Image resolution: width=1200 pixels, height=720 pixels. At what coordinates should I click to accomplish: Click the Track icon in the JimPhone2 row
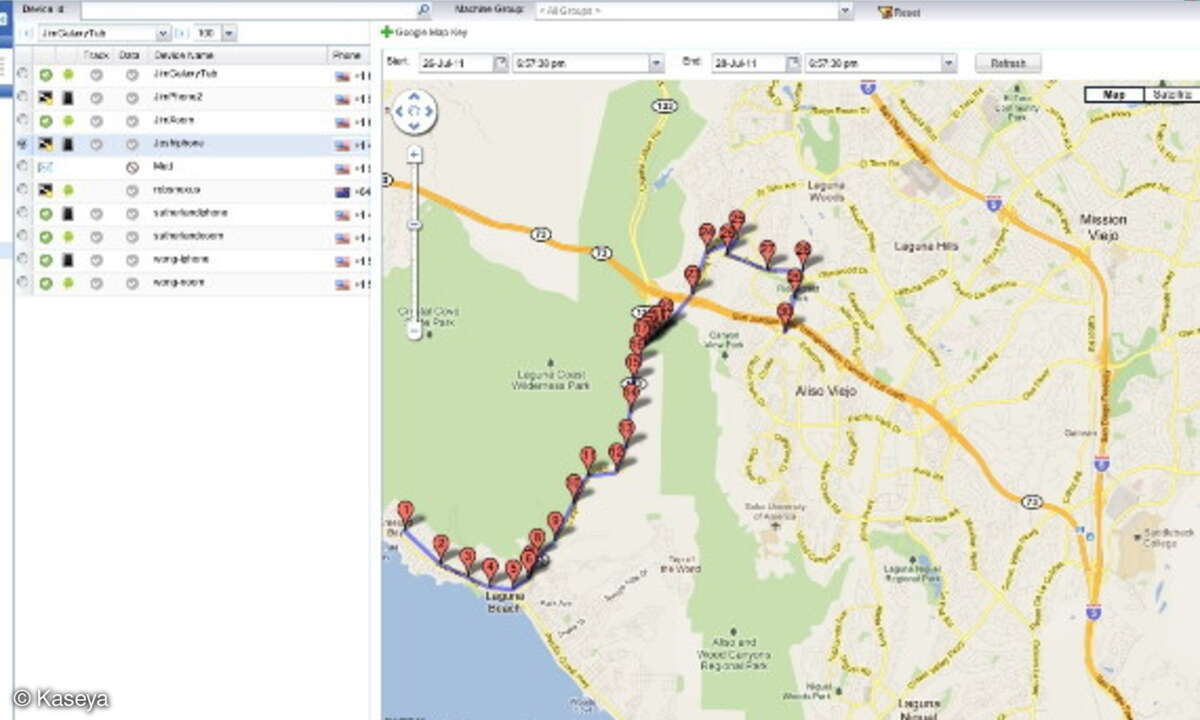(96, 98)
